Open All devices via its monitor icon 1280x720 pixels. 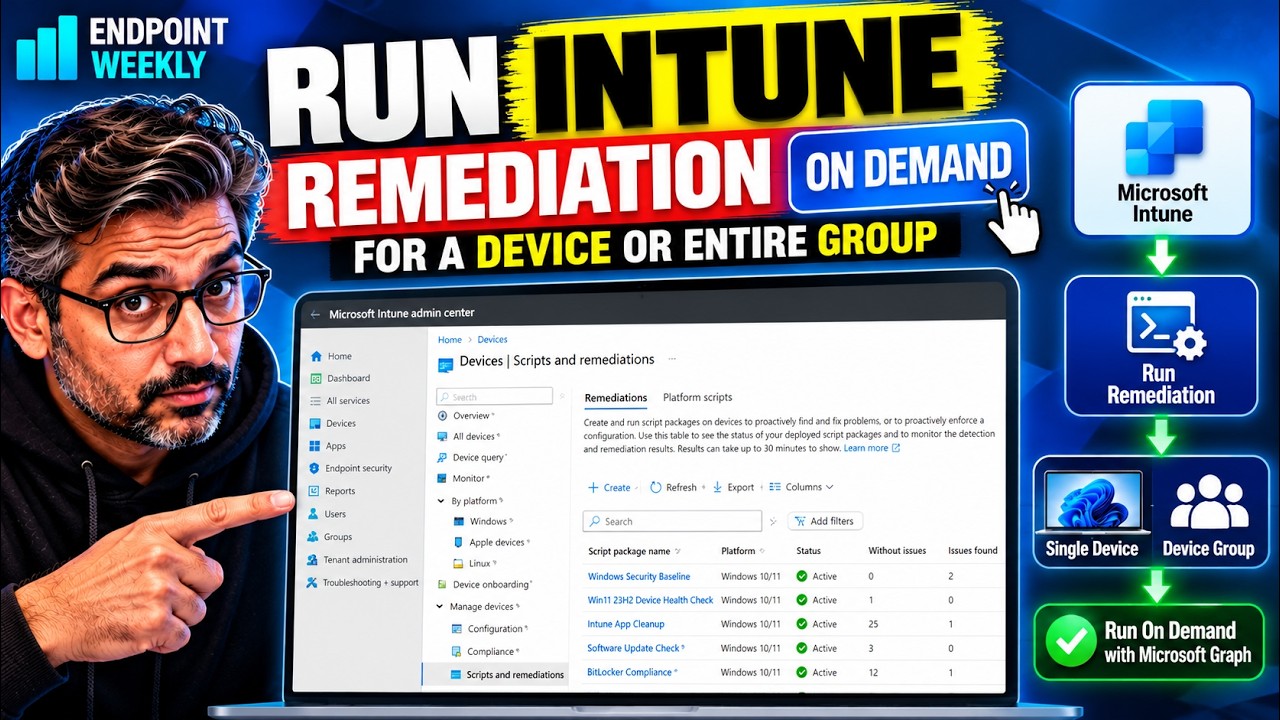pos(443,437)
